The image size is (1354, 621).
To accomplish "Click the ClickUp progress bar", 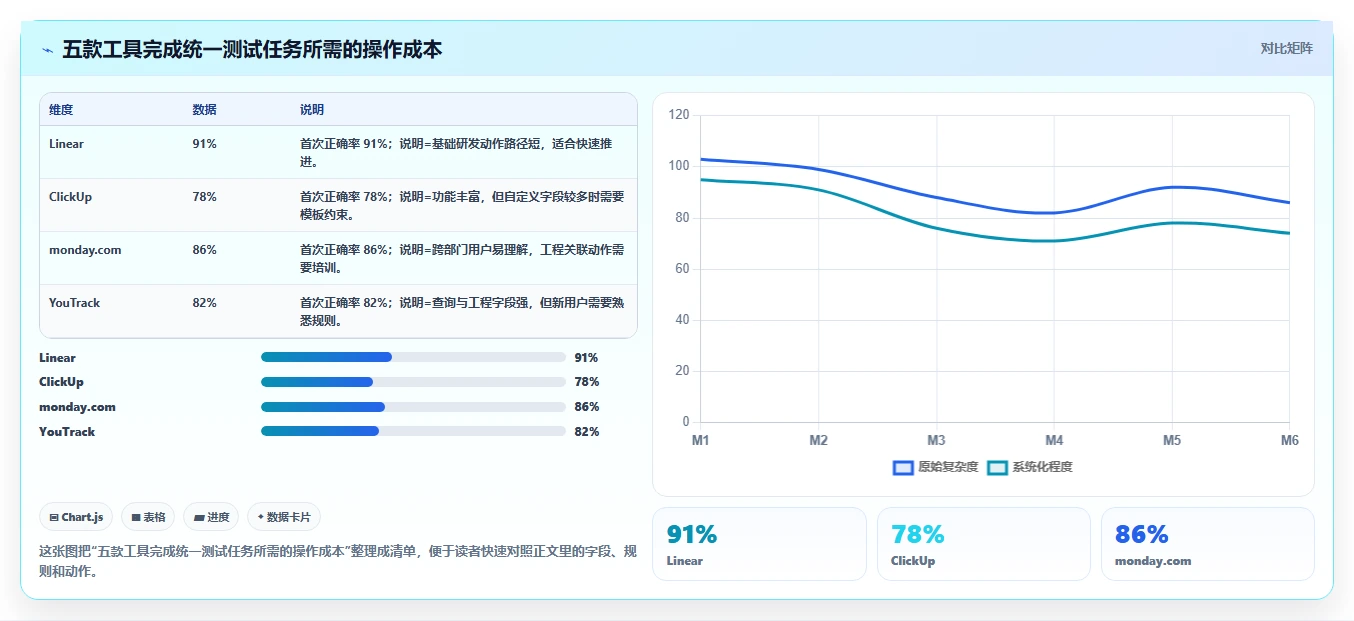I will click(413, 382).
